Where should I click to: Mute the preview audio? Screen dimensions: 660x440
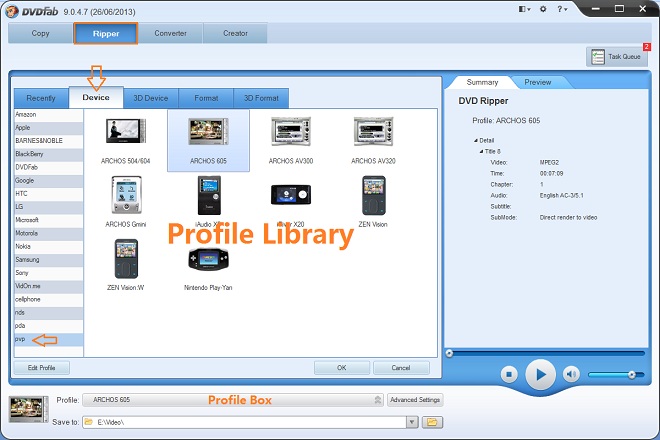point(571,374)
